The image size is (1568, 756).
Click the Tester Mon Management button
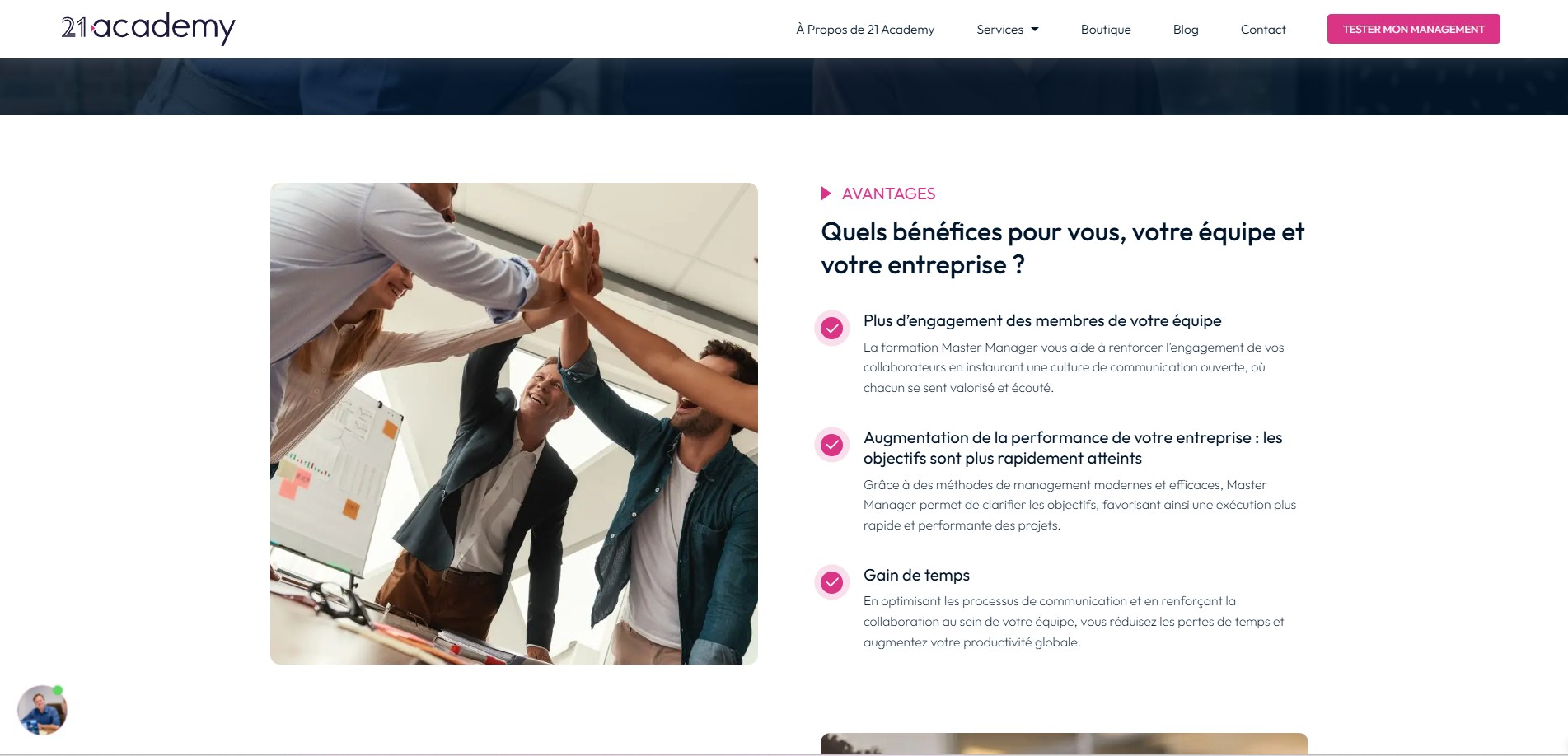[x=1414, y=29]
